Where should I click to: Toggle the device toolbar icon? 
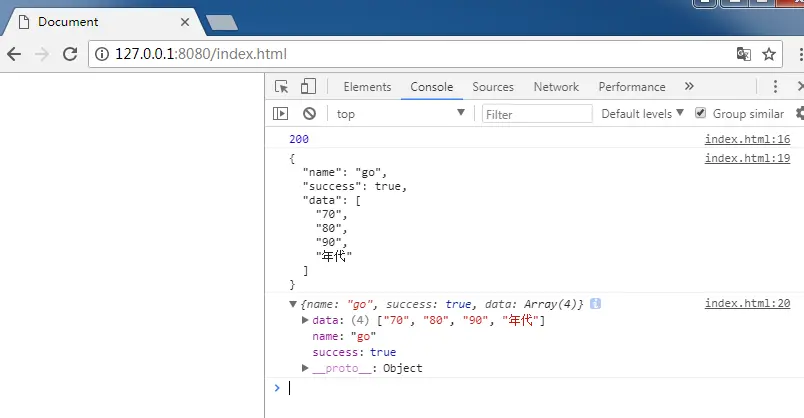click(x=308, y=86)
